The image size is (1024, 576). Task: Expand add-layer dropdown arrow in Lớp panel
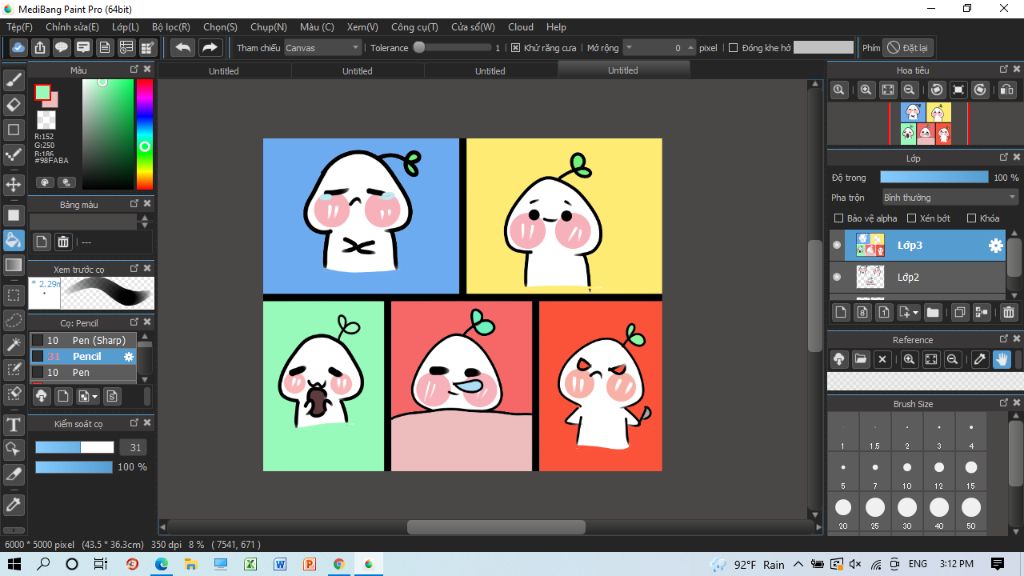coord(916,313)
